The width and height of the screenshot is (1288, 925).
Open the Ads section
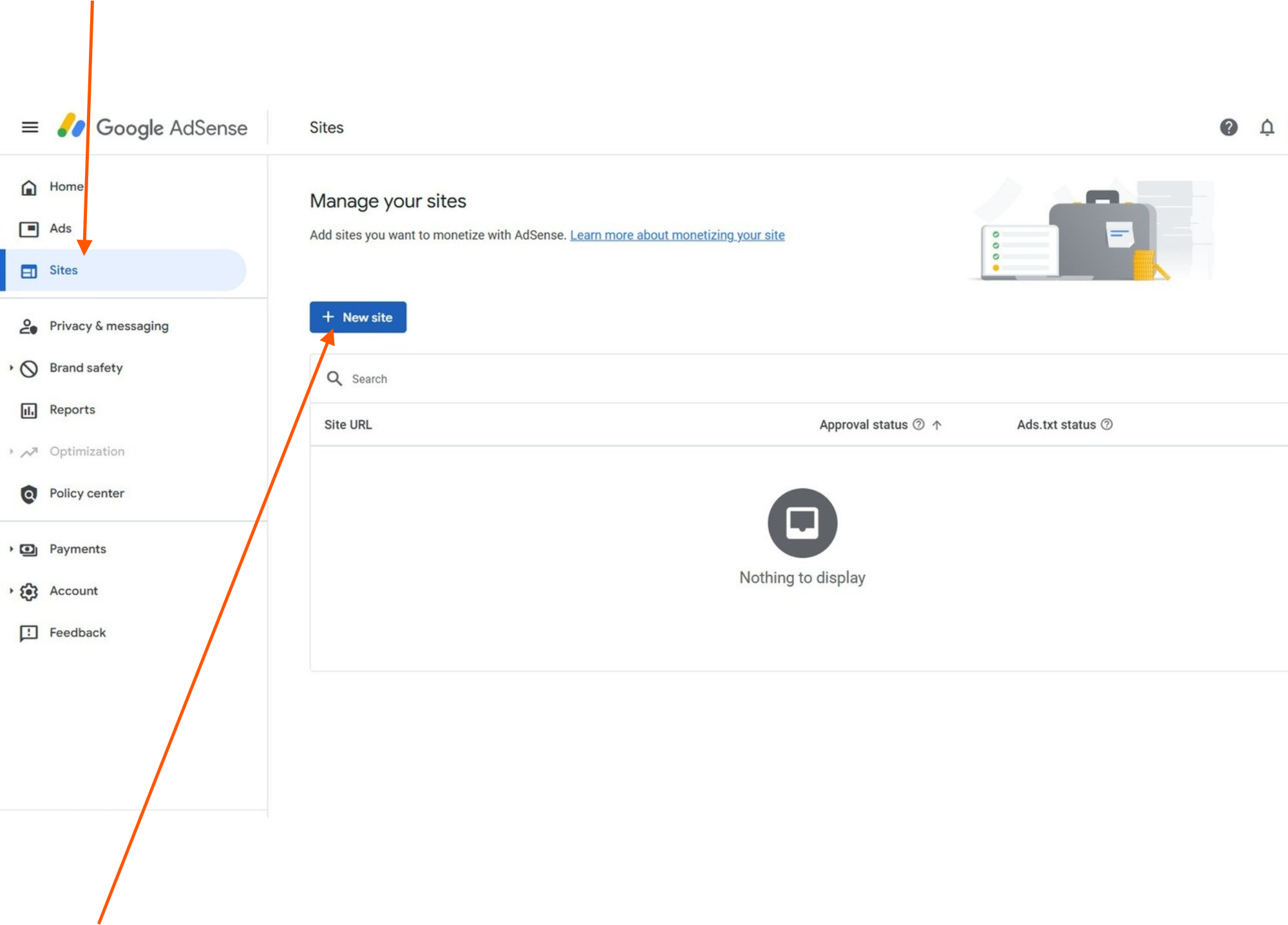click(60, 229)
